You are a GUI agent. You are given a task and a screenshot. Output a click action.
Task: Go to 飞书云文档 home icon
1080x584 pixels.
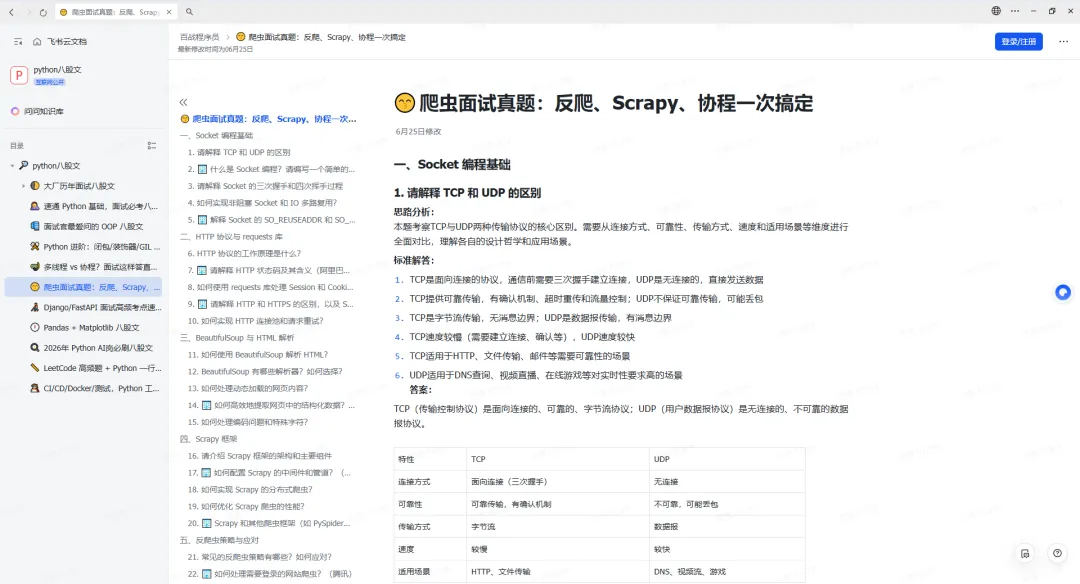(37, 42)
